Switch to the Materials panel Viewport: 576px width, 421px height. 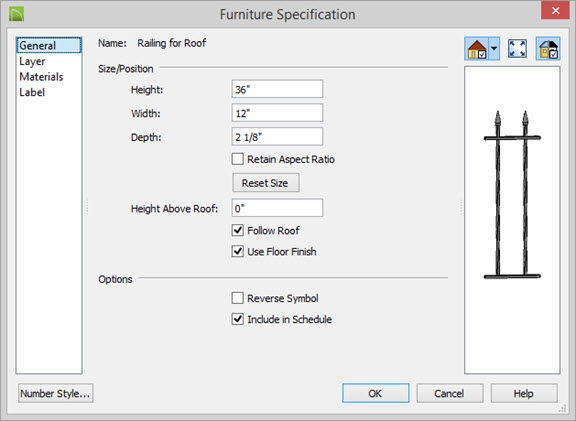[41, 77]
